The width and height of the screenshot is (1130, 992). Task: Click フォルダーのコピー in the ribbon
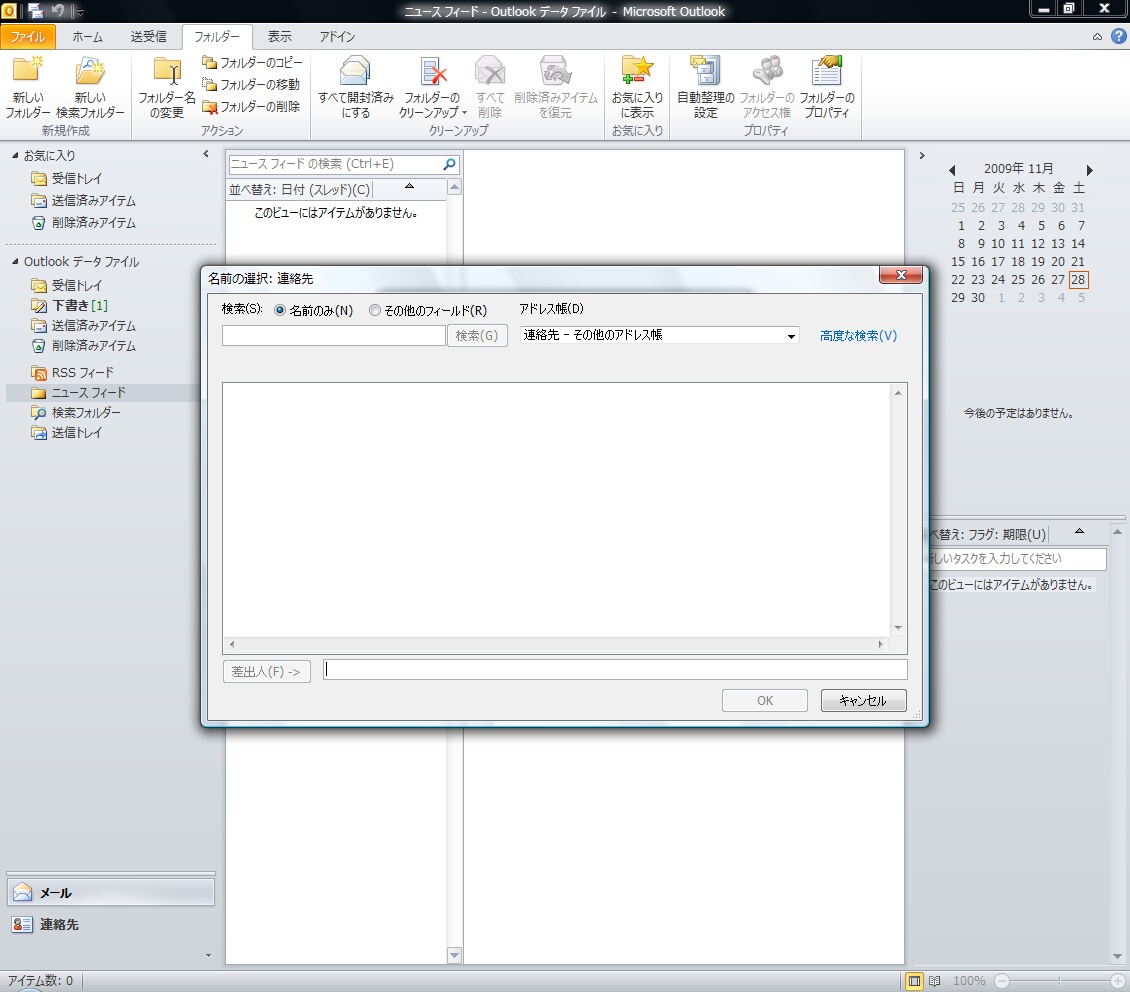tap(252, 63)
